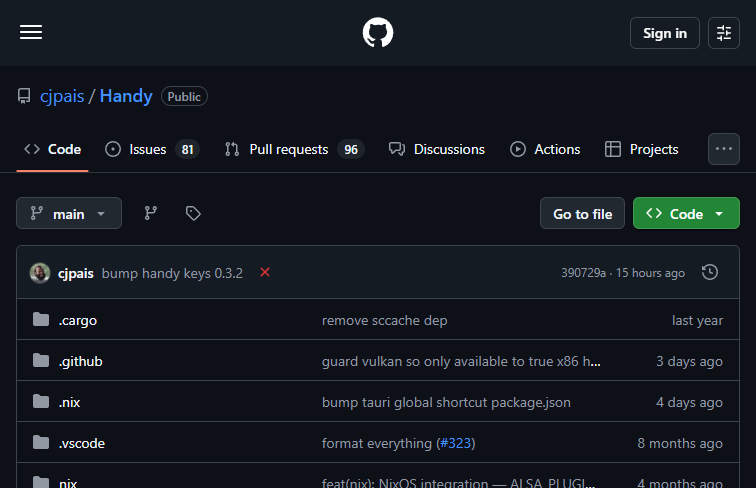Show more repository tabs via ellipsis
This screenshot has width=756, height=488.
[724, 149]
